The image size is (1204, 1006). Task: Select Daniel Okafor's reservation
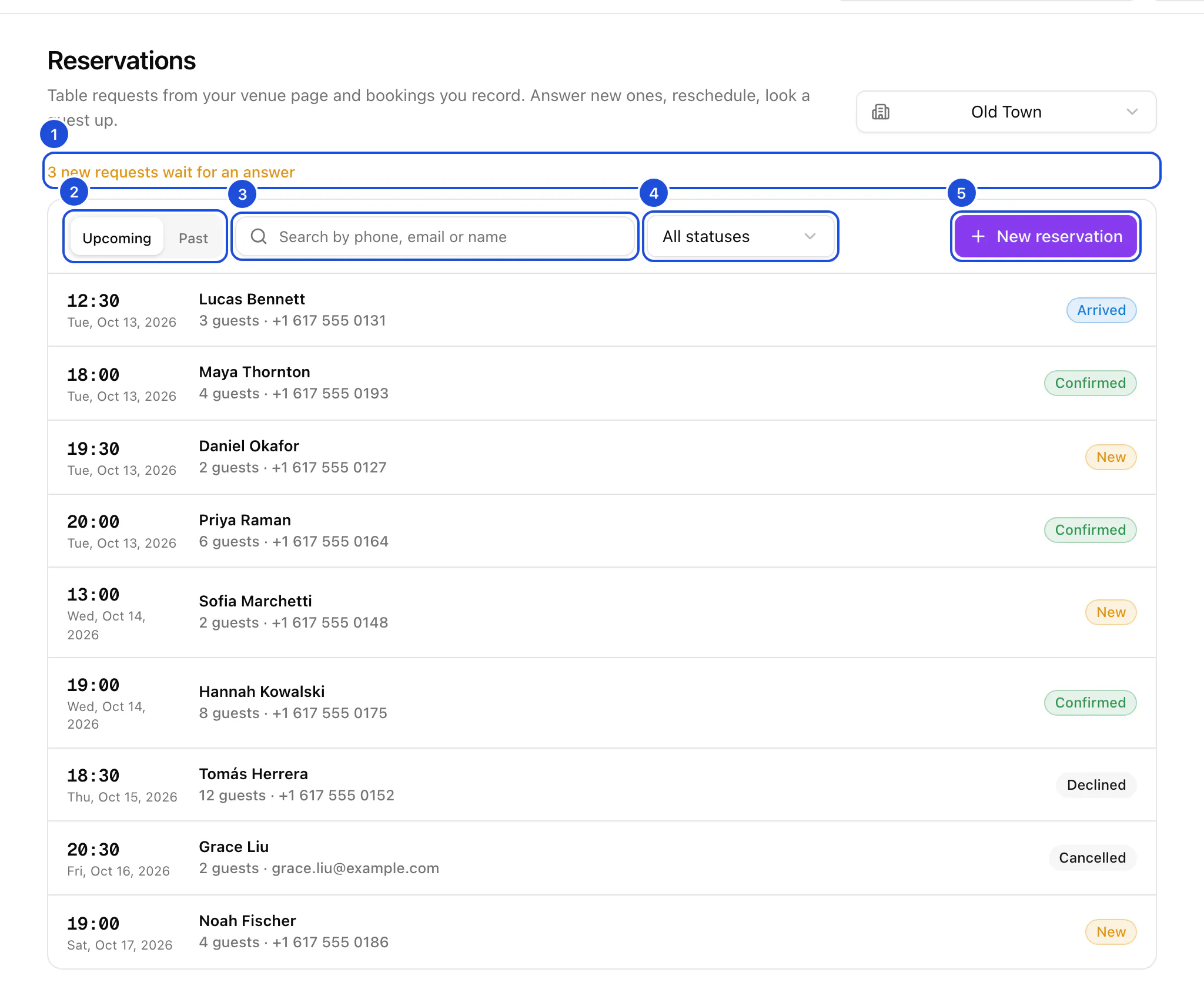coord(601,457)
